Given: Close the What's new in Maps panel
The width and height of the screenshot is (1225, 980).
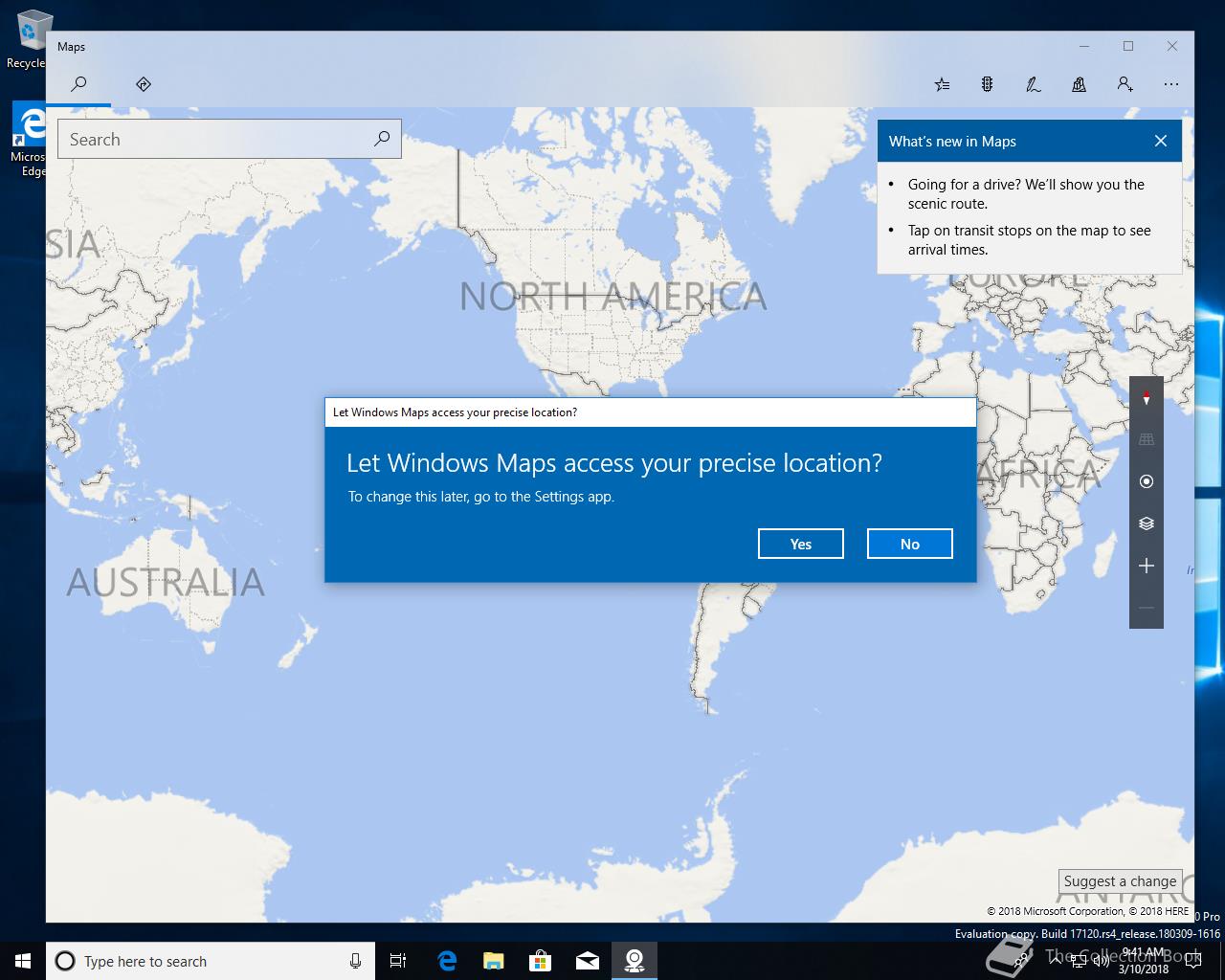Looking at the screenshot, I should [x=1161, y=141].
